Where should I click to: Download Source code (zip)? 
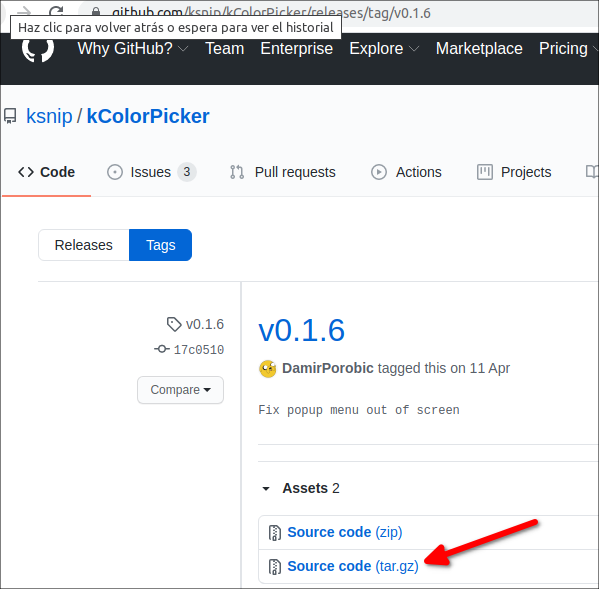(345, 532)
